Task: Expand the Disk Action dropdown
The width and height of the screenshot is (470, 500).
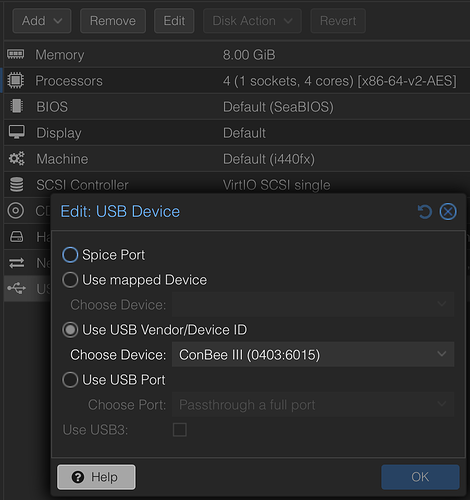Action: [252, 21]
